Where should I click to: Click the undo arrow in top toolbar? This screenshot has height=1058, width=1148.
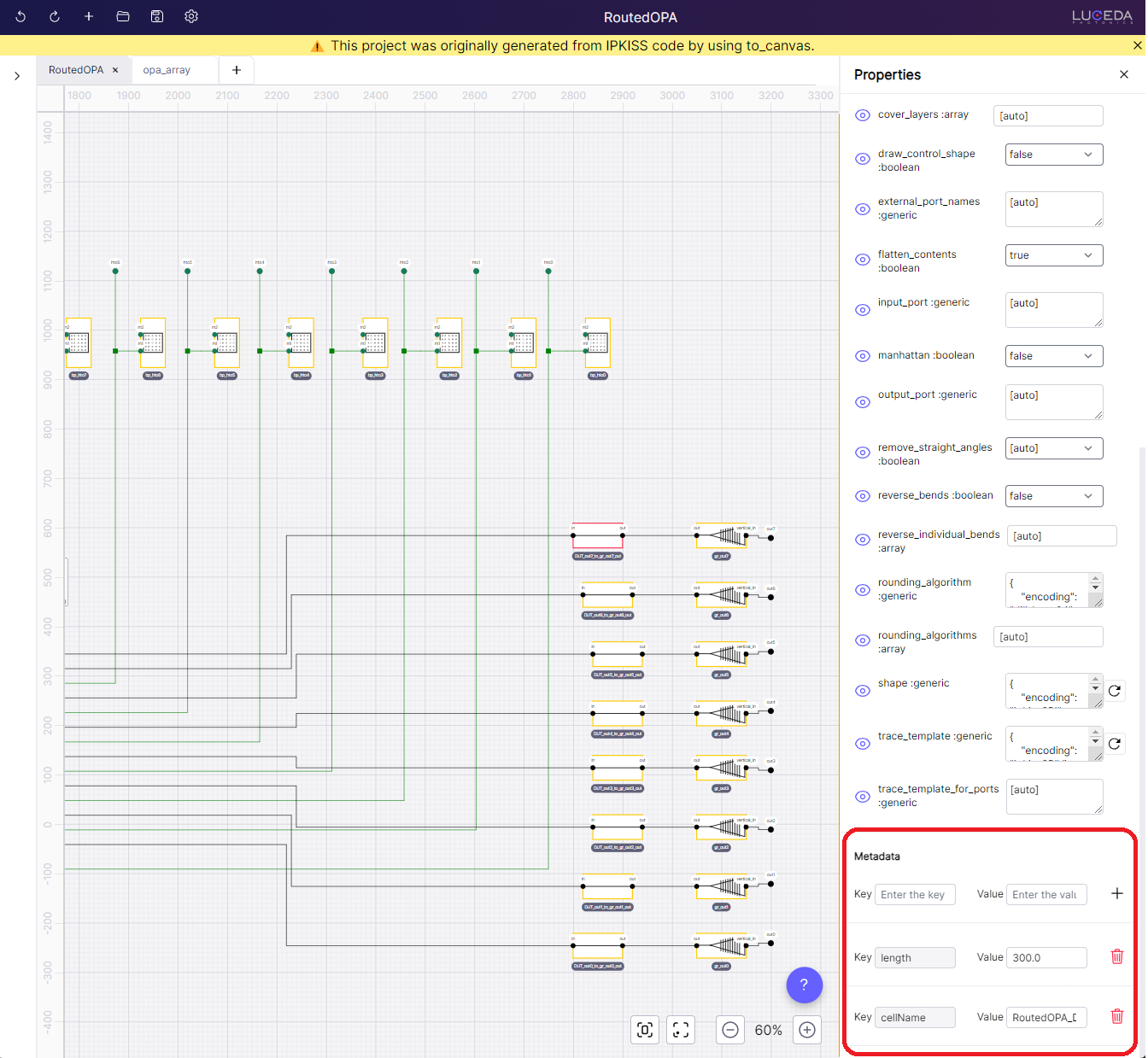pyautogui.click(x=20, y=17)
